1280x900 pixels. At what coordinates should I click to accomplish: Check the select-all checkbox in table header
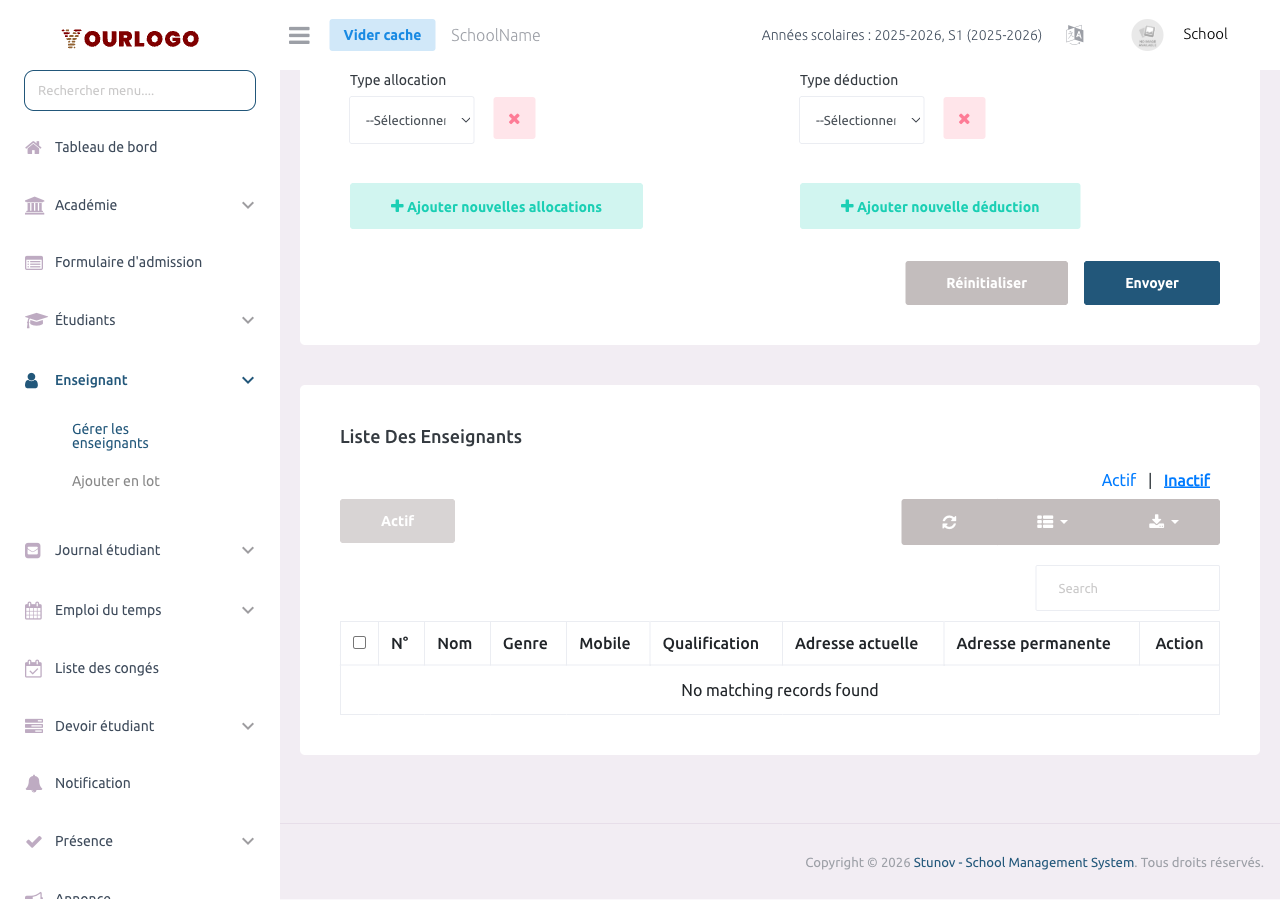click(x=360, y=643)
